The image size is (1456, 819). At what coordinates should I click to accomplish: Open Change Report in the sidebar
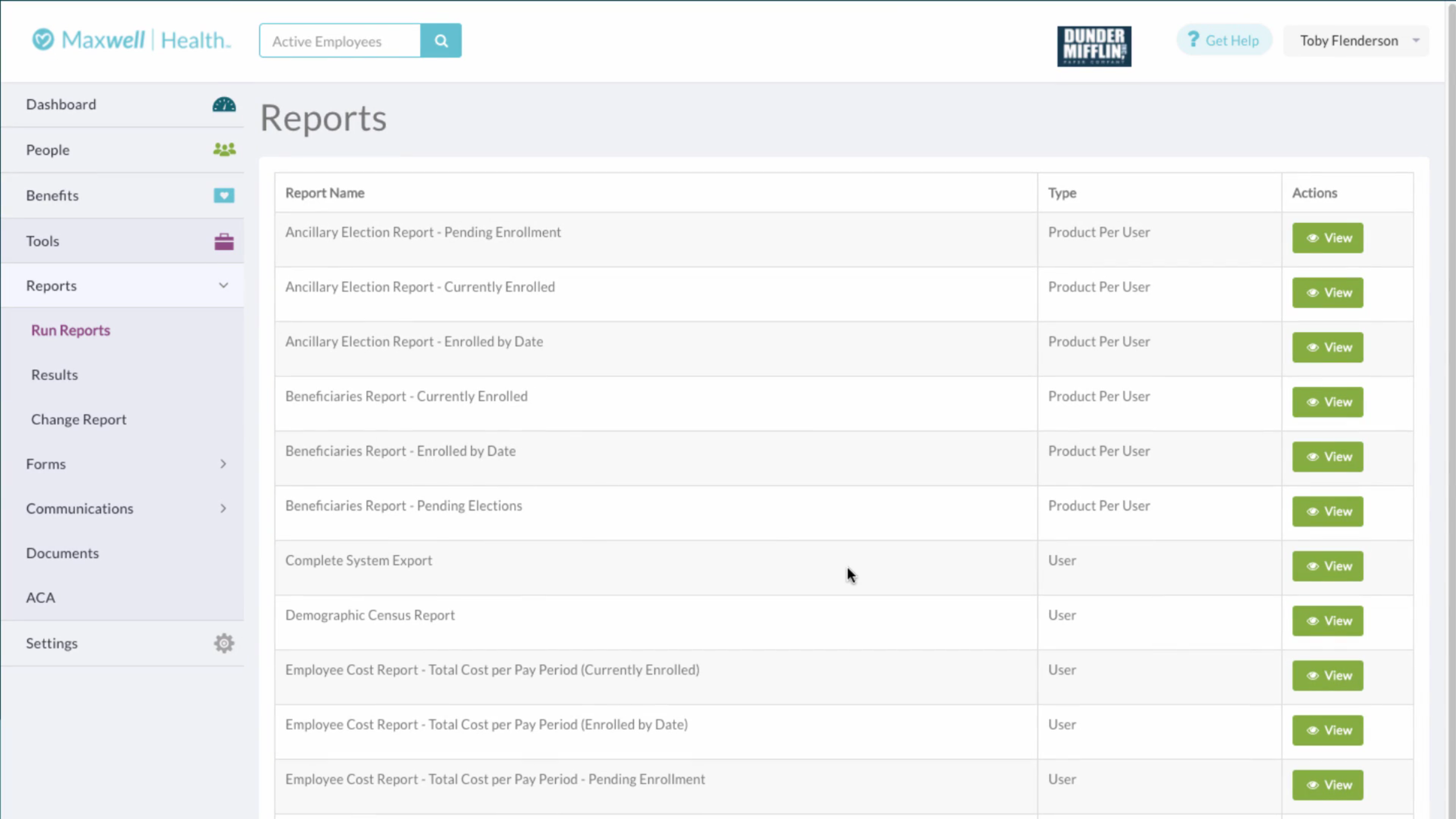pyautogui.click(x=78, y=419)
